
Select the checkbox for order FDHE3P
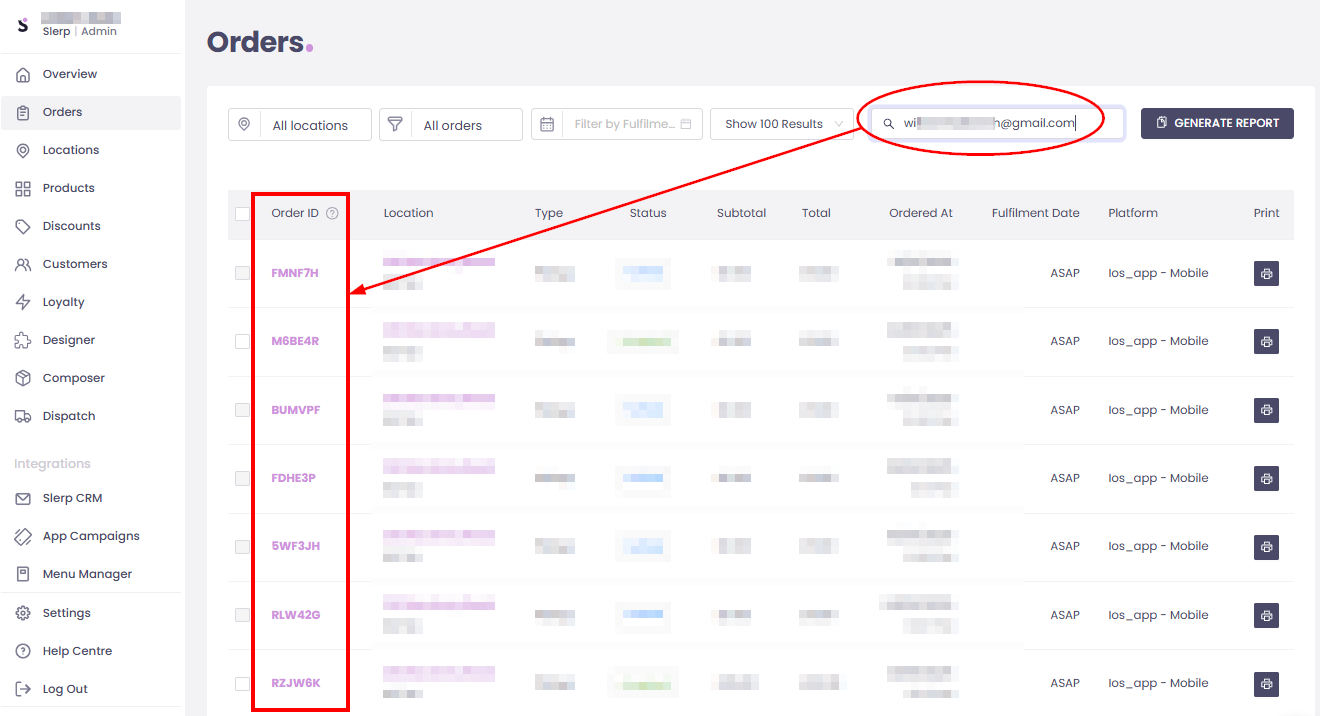click(242, 479)
